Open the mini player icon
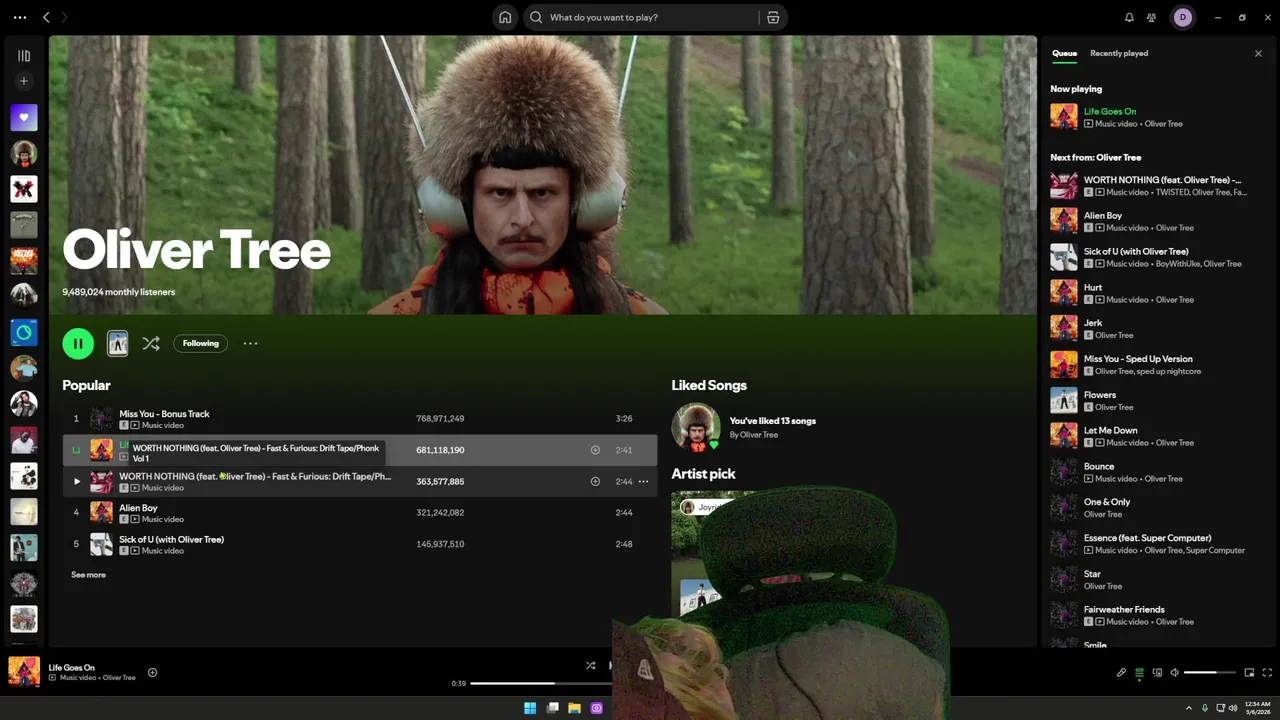 point(1249,672)
